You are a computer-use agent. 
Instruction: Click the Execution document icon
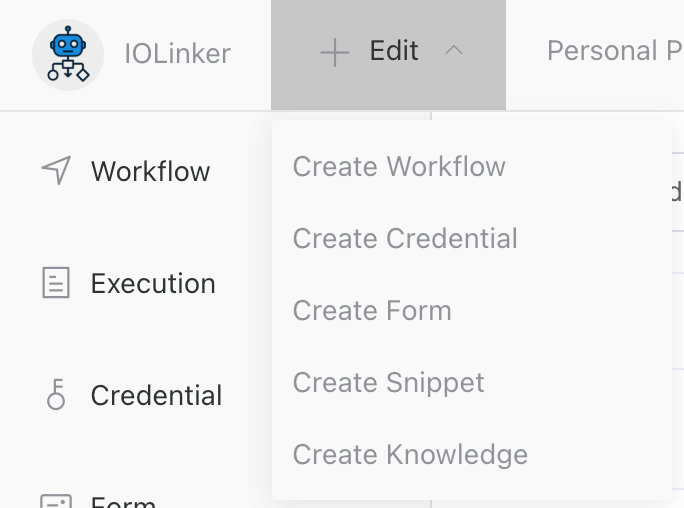coord(56,283)
